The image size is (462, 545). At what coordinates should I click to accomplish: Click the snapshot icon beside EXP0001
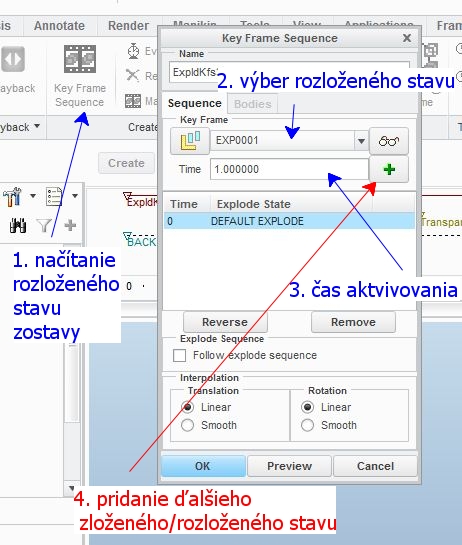190,141
